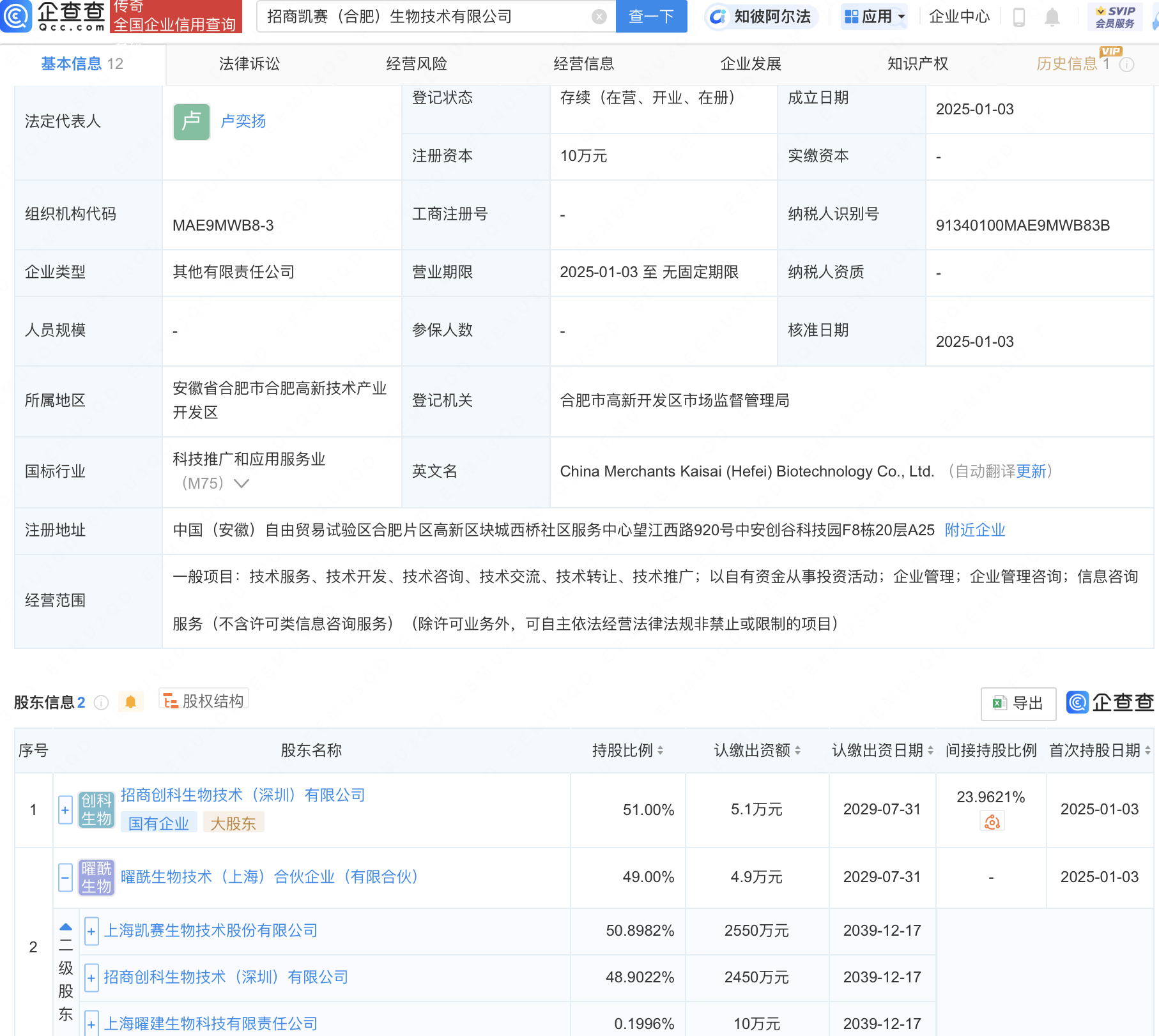Open 上海曜建生物科技有限责任公司 link
Image resolution: width=1159 pixels, height=1036 pixels.
coord(211,1024)
